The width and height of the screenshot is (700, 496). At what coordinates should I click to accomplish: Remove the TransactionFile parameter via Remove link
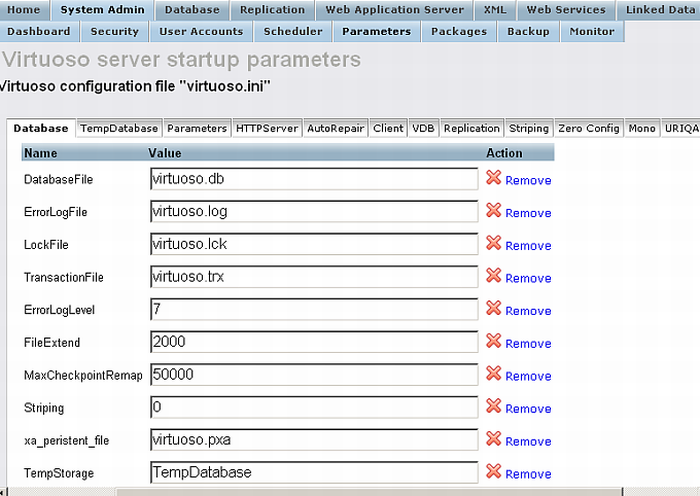(528, 278)
